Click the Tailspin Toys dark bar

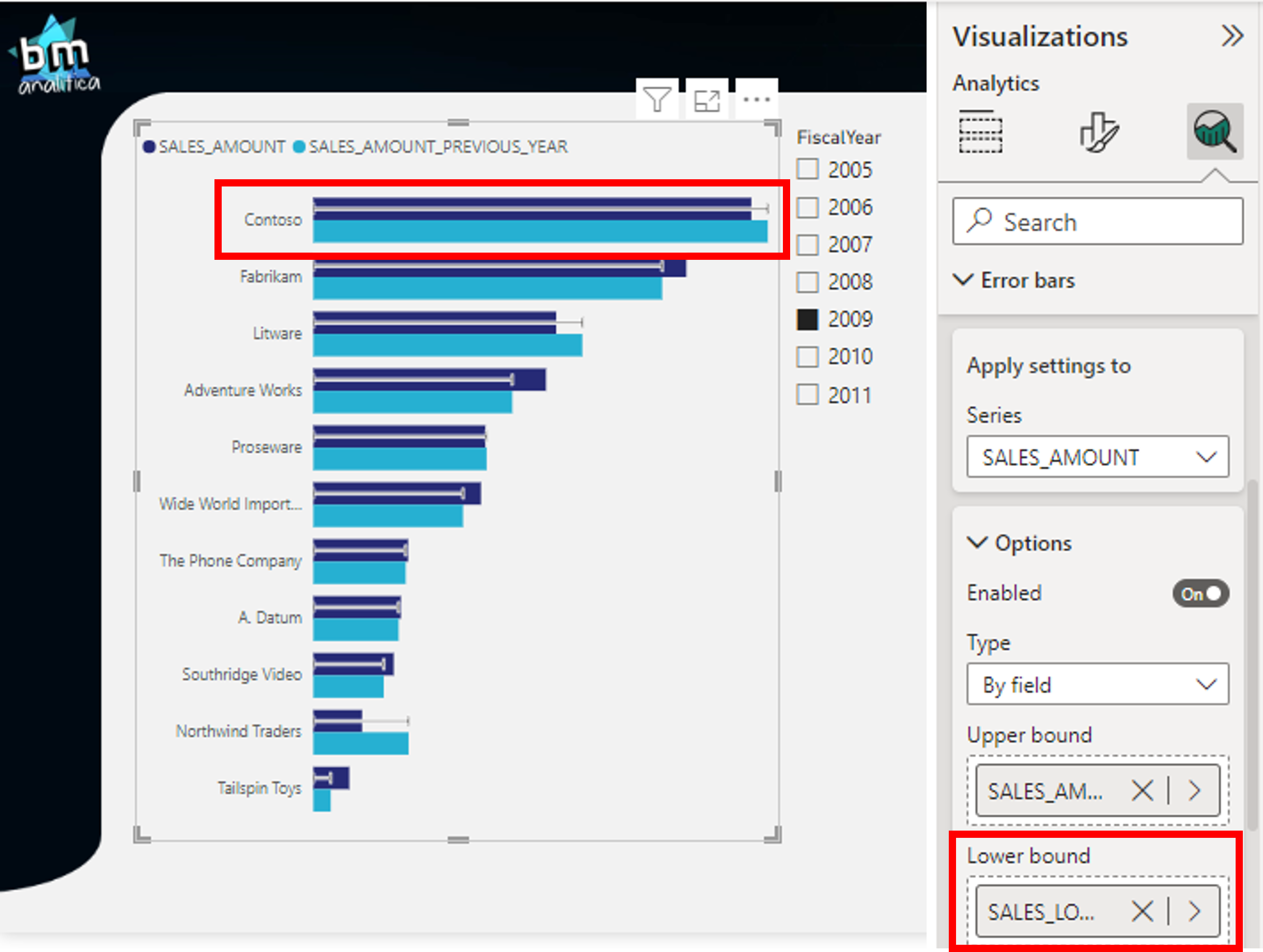(331, 778)
